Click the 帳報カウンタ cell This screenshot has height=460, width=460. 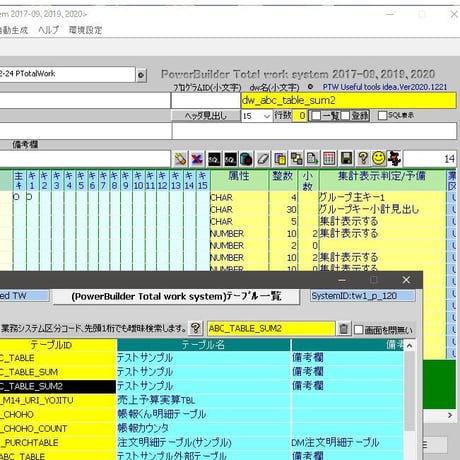203,429
